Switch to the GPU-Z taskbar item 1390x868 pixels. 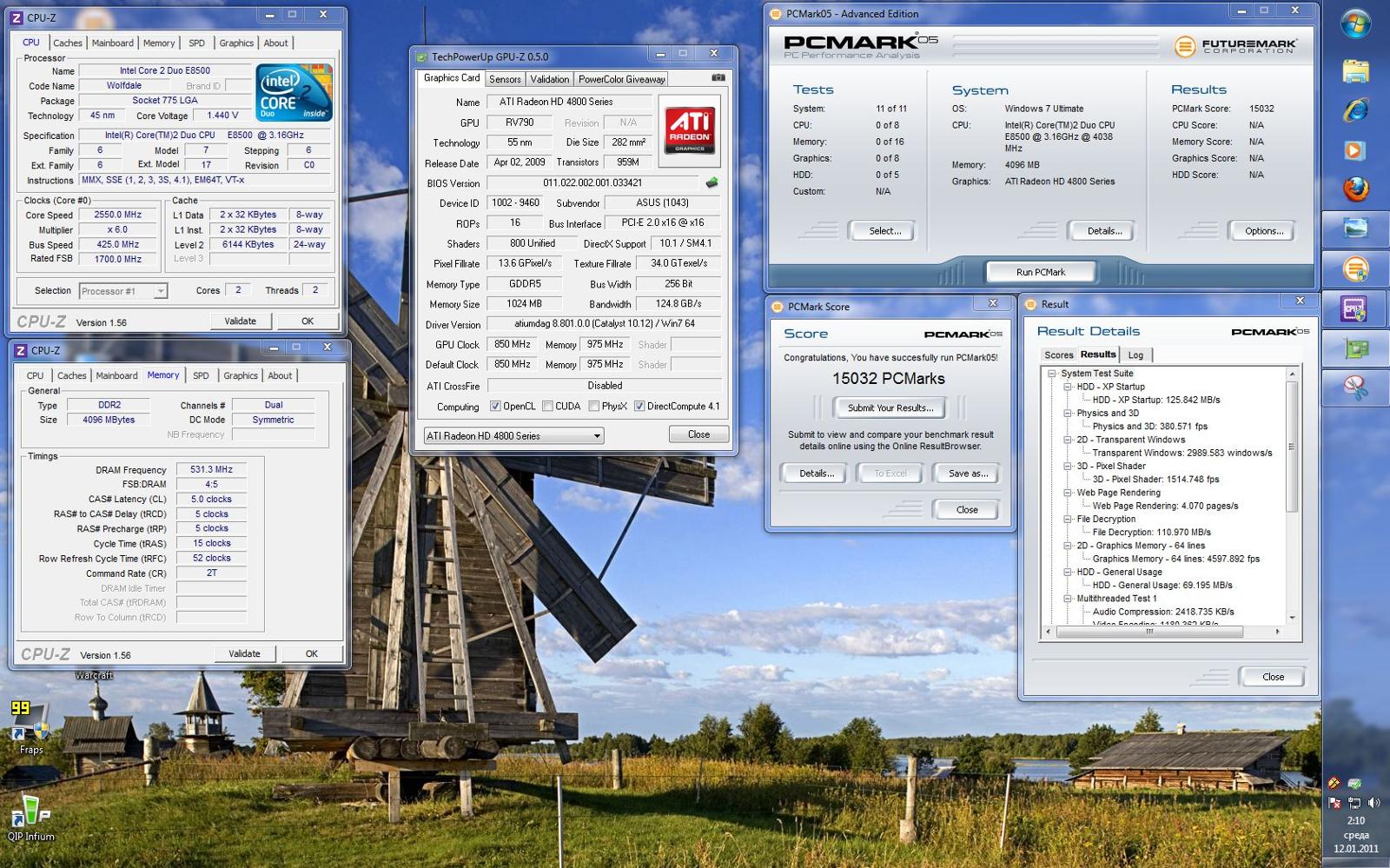coord(1355,348)
